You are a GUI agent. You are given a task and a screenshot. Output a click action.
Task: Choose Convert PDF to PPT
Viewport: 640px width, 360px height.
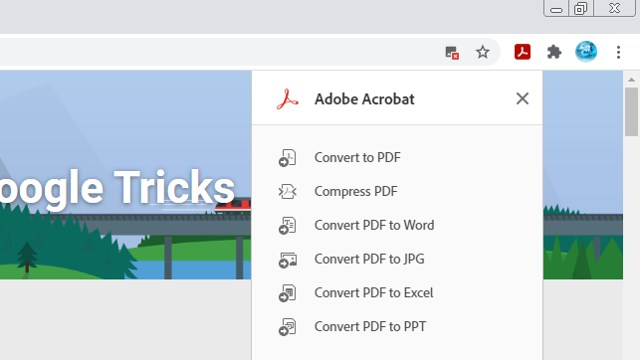pyautogui.click(x=370, y=327)
